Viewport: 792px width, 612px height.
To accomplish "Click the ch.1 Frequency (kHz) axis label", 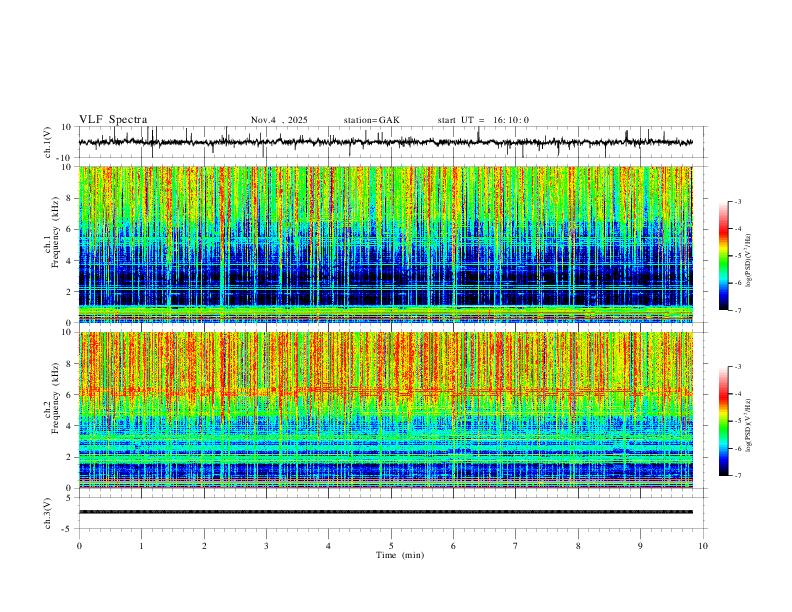I will (52, 232).
